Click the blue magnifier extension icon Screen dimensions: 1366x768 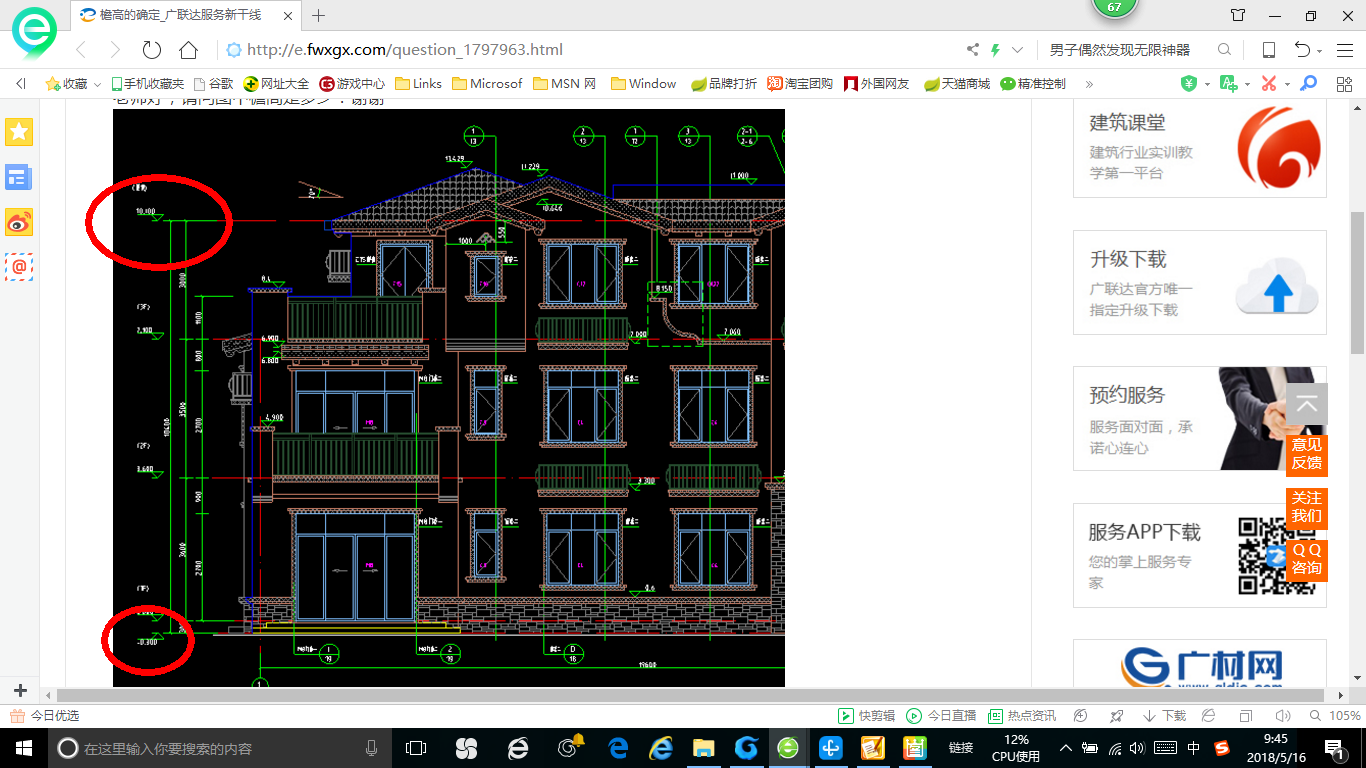pyautogui.click(x=1308, y=84)
